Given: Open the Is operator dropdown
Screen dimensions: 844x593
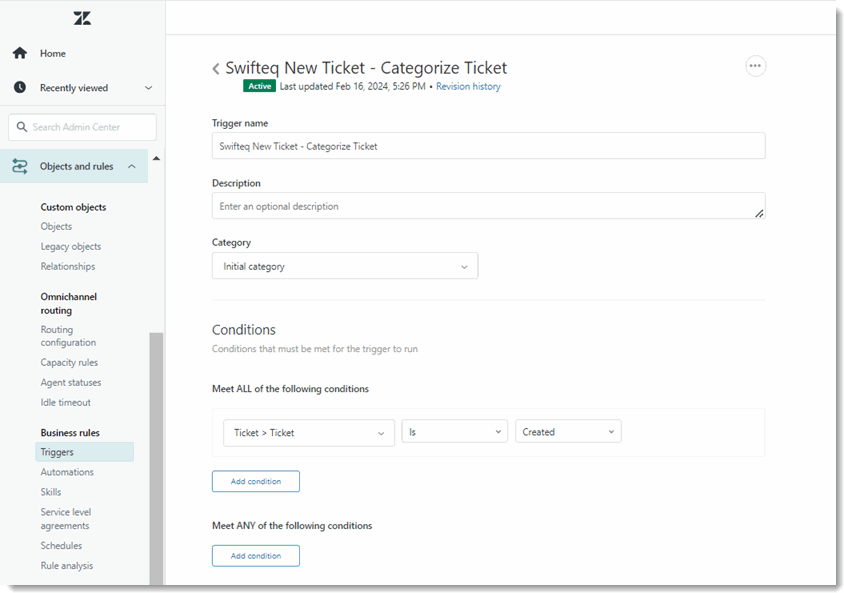Looking at the screenshot, I should click(x=455, y=432).
